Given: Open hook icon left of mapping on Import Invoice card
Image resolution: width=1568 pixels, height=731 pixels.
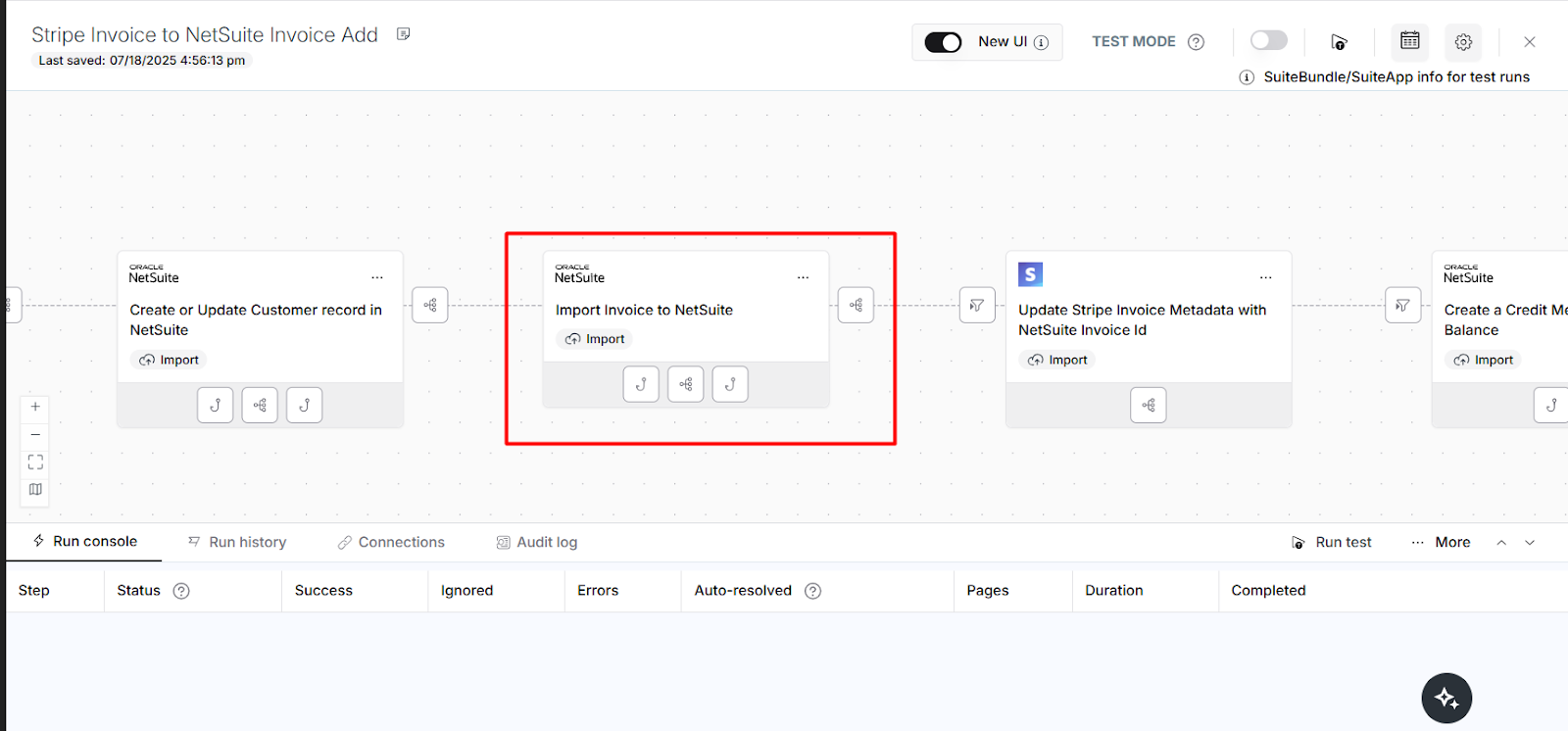Looking at the screenshot, I should [641, 384].
